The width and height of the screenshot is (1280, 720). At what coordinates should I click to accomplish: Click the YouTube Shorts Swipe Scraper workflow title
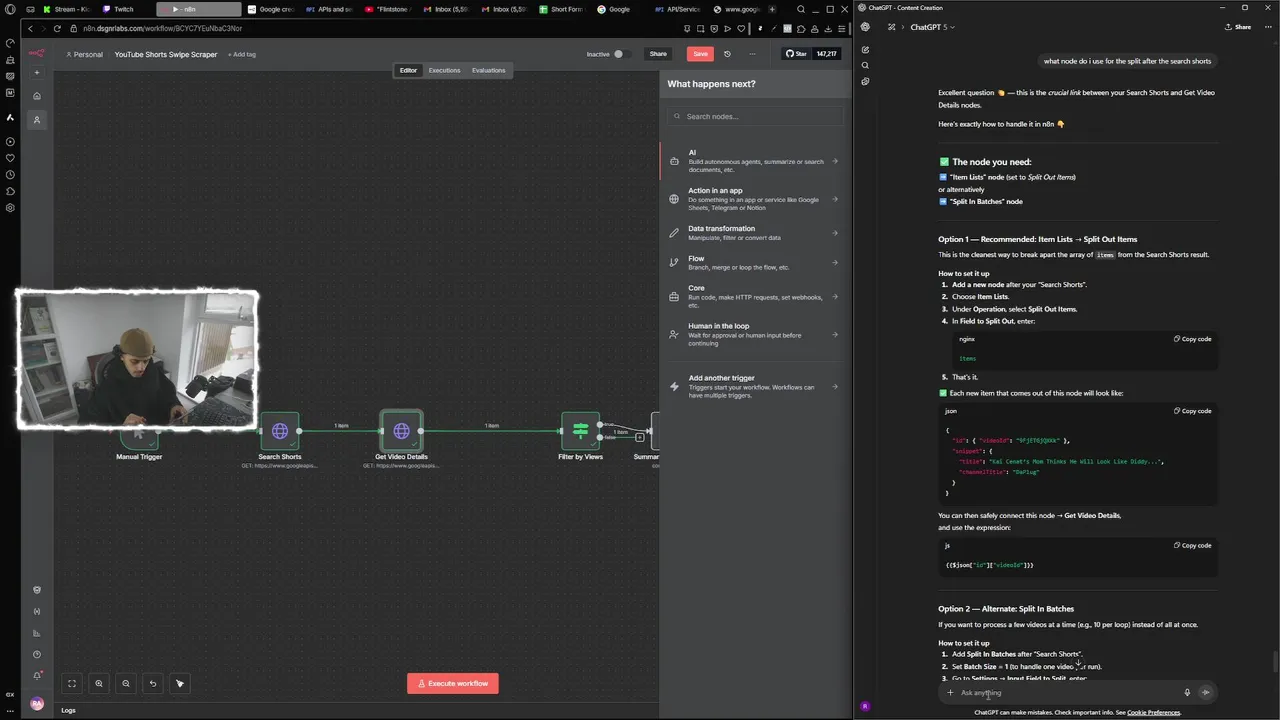coord(166,54)
